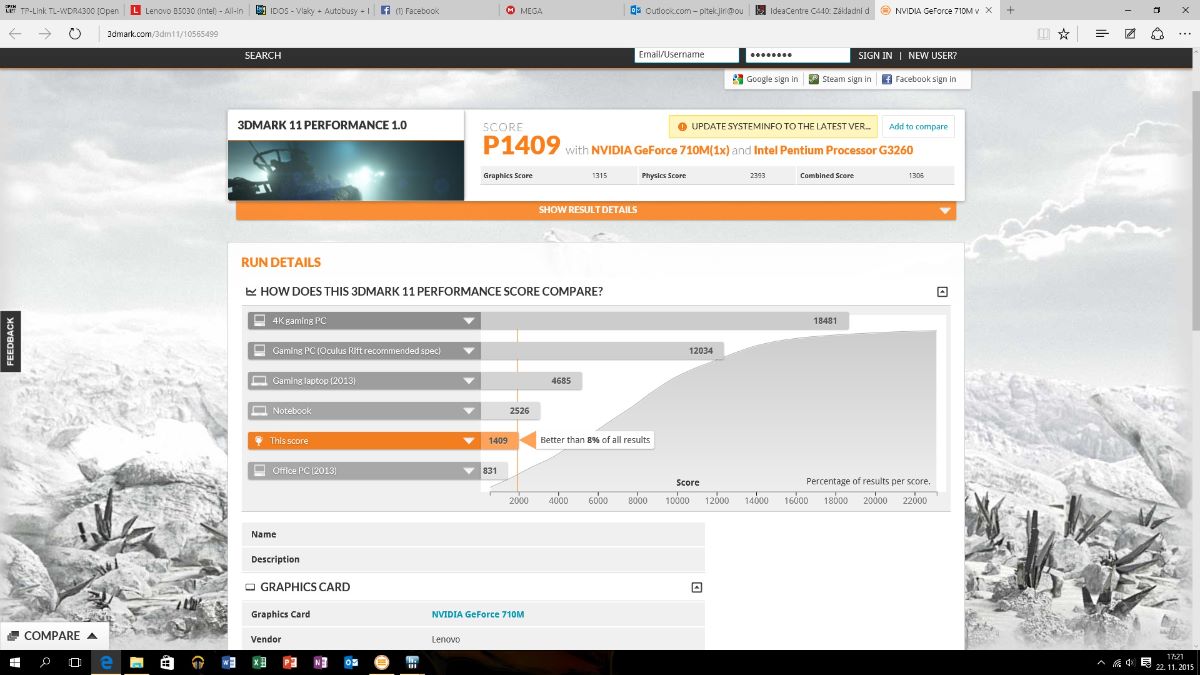This screenshot has height=675, width=1200.
Task: Launch OneNote from the taskbar
Action: coord(320,662)
